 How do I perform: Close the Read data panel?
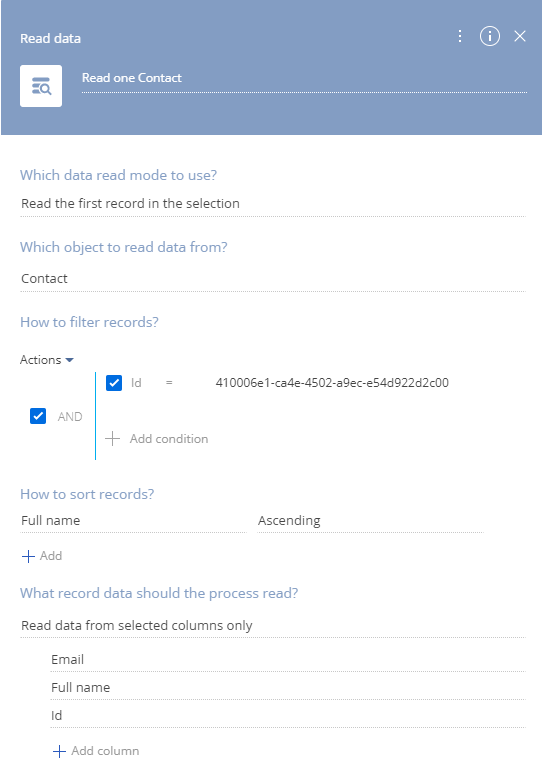[x=520, y=36]
